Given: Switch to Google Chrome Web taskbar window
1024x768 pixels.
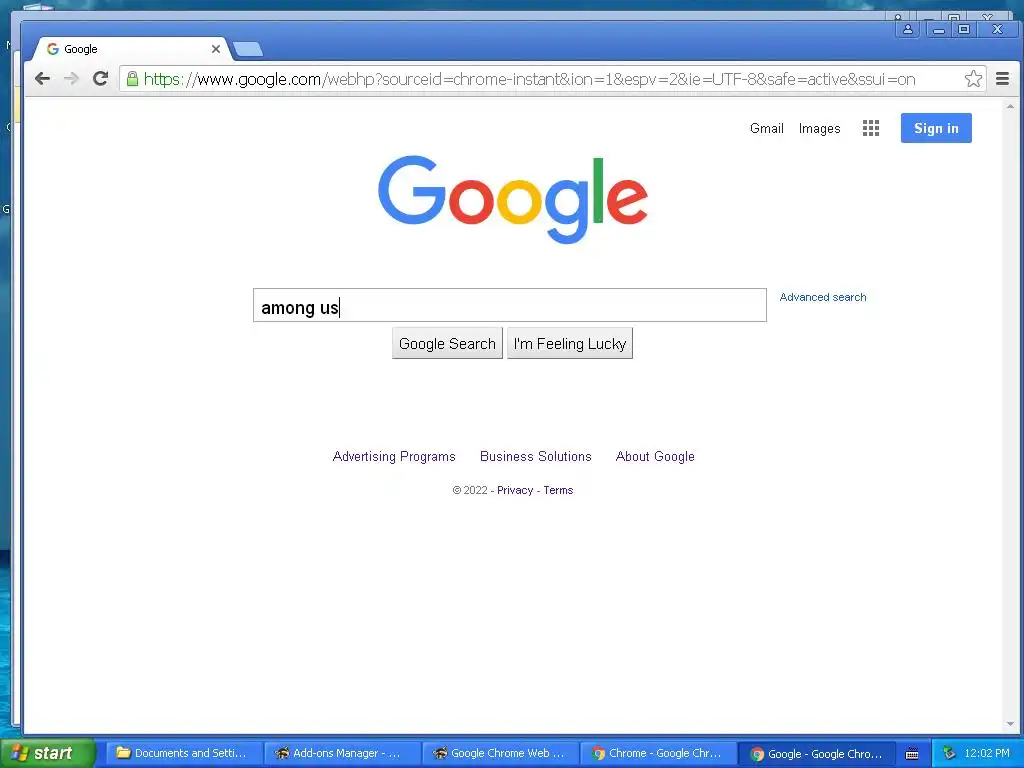Looking at the screenshot, I should coord(502,753).
